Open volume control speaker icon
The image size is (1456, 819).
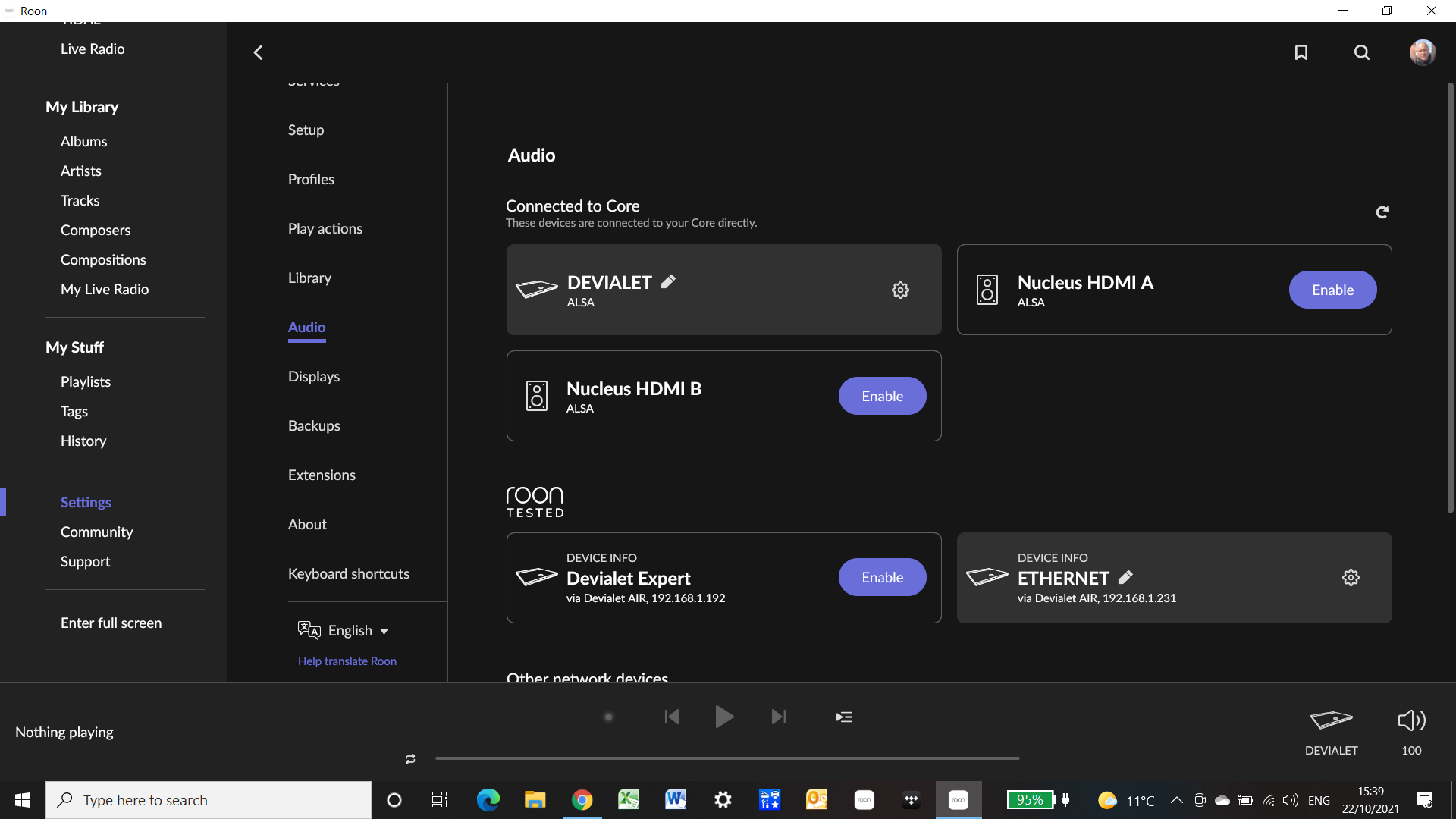1412,720
